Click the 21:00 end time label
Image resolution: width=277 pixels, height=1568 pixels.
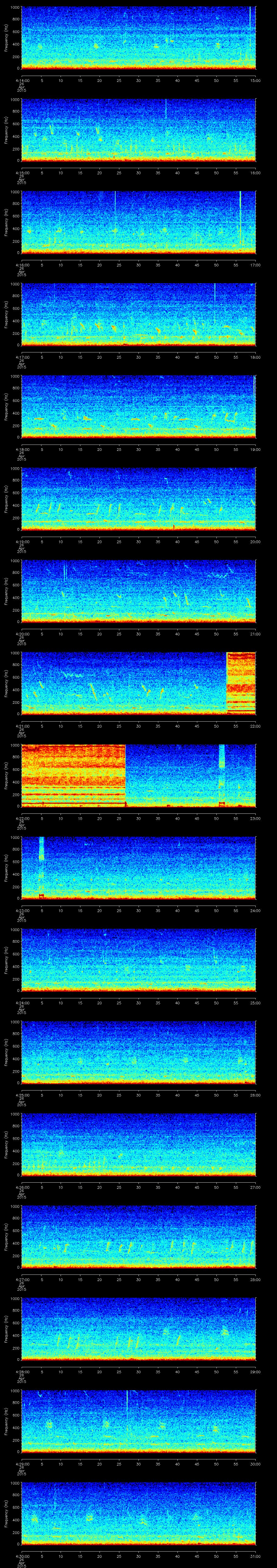click(x=255, y=634)
